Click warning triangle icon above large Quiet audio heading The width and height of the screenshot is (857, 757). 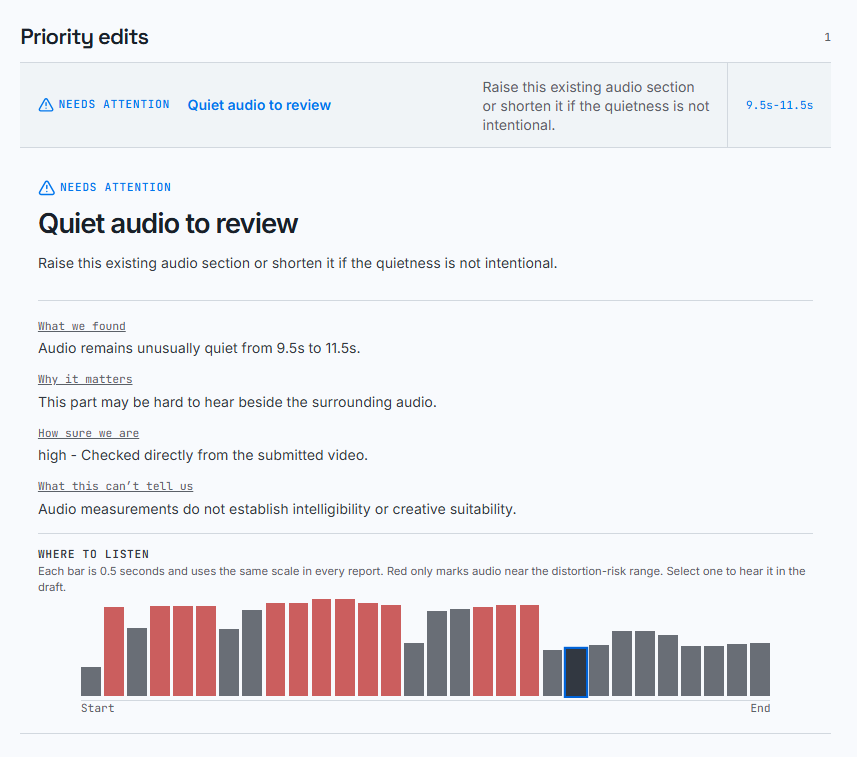(x=46, y=188)
